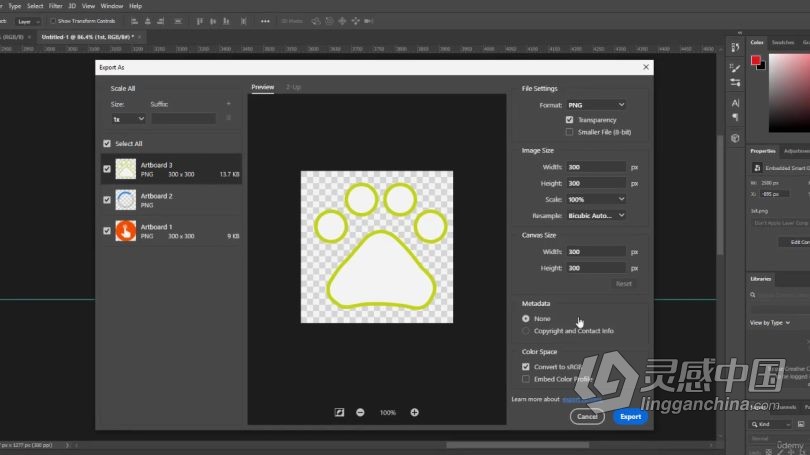The width and height of the screenshot is (810, 455).
Task: Click the Image Size Width field
Action: click(x=596, y=167)
